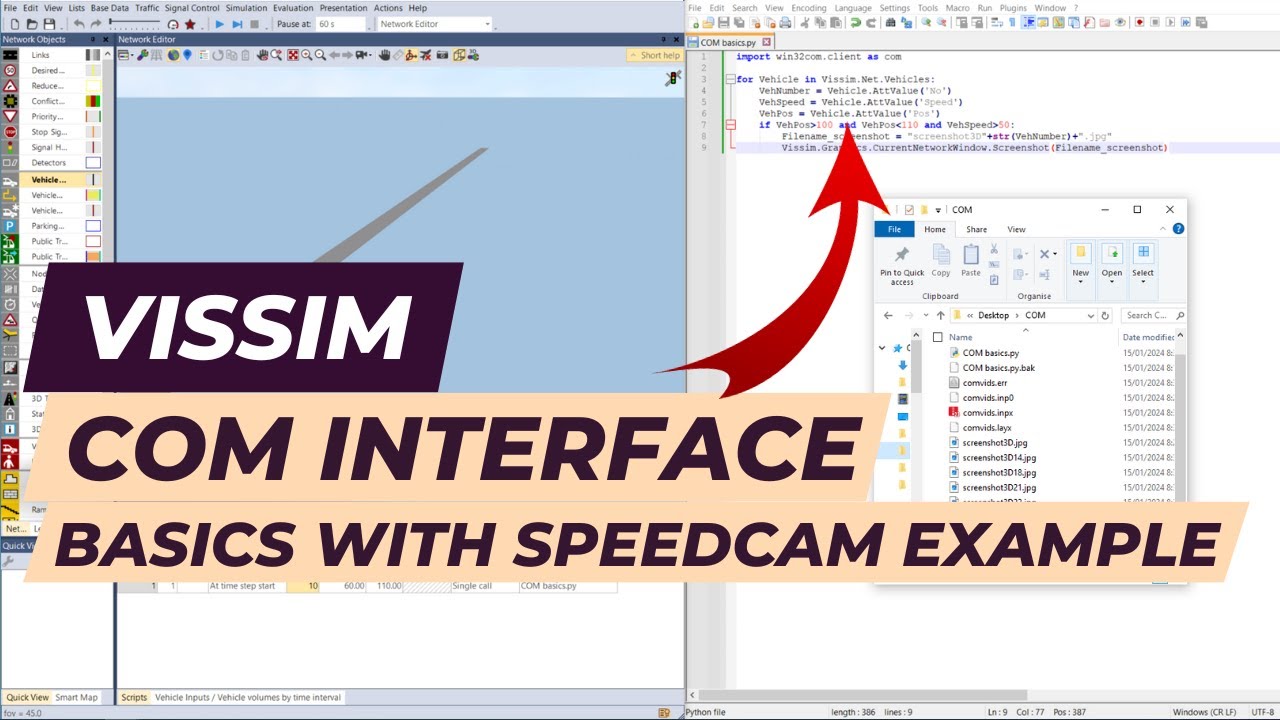
Task: Switch to the Share tab in Explorer
Action: click(976, 229)
